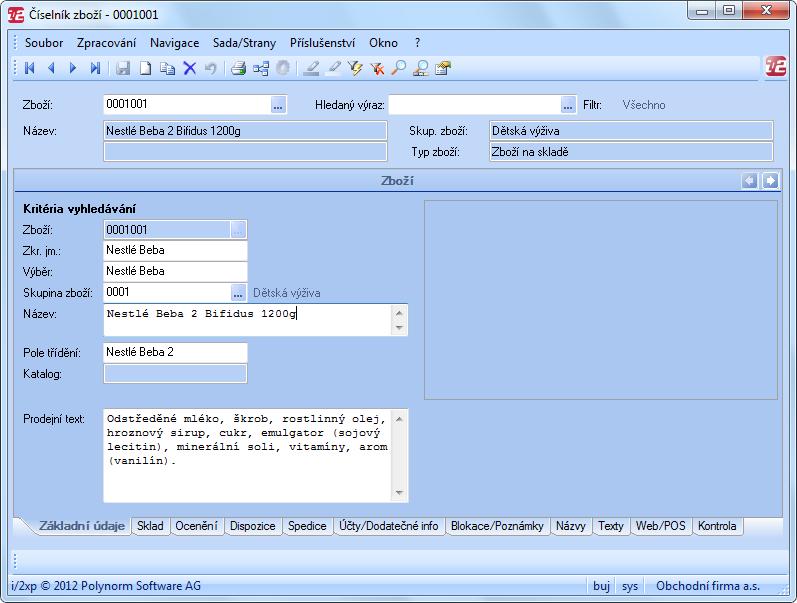Click Obchodní firma a.s. in status bar
The width and height of the screenshot is (797, 603).
(708, 586)
